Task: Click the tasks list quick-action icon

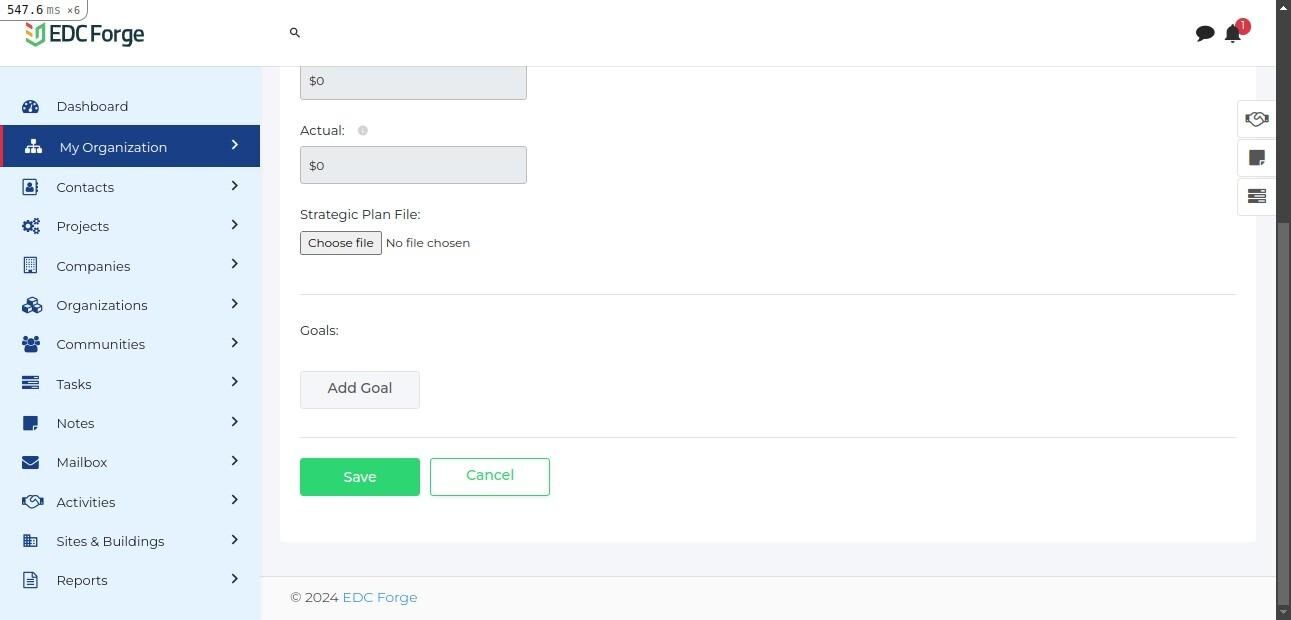Action: pyautogui.click(x=1257, y=196)
